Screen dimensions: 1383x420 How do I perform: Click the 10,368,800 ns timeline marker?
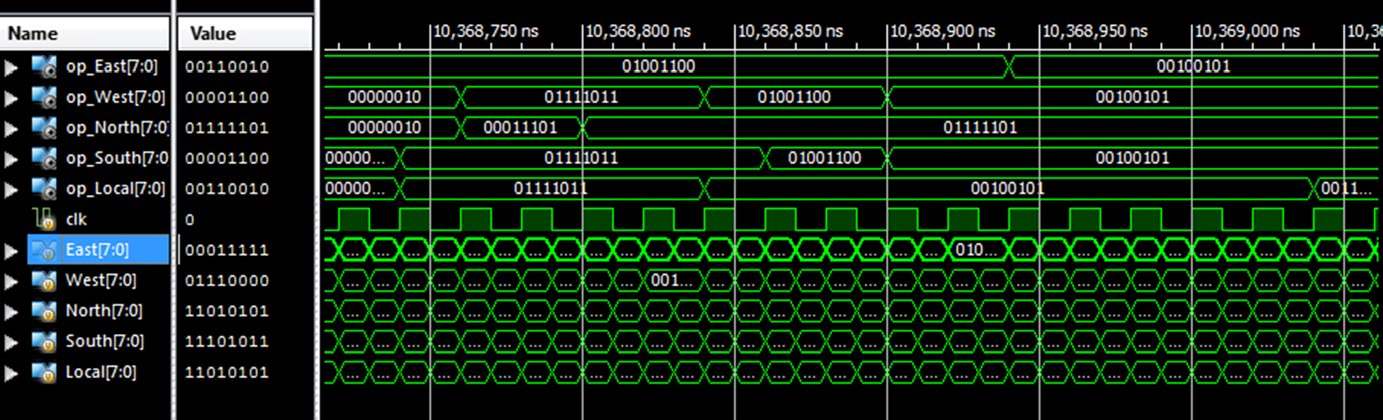pyautogui.click(x=582, y=31)
